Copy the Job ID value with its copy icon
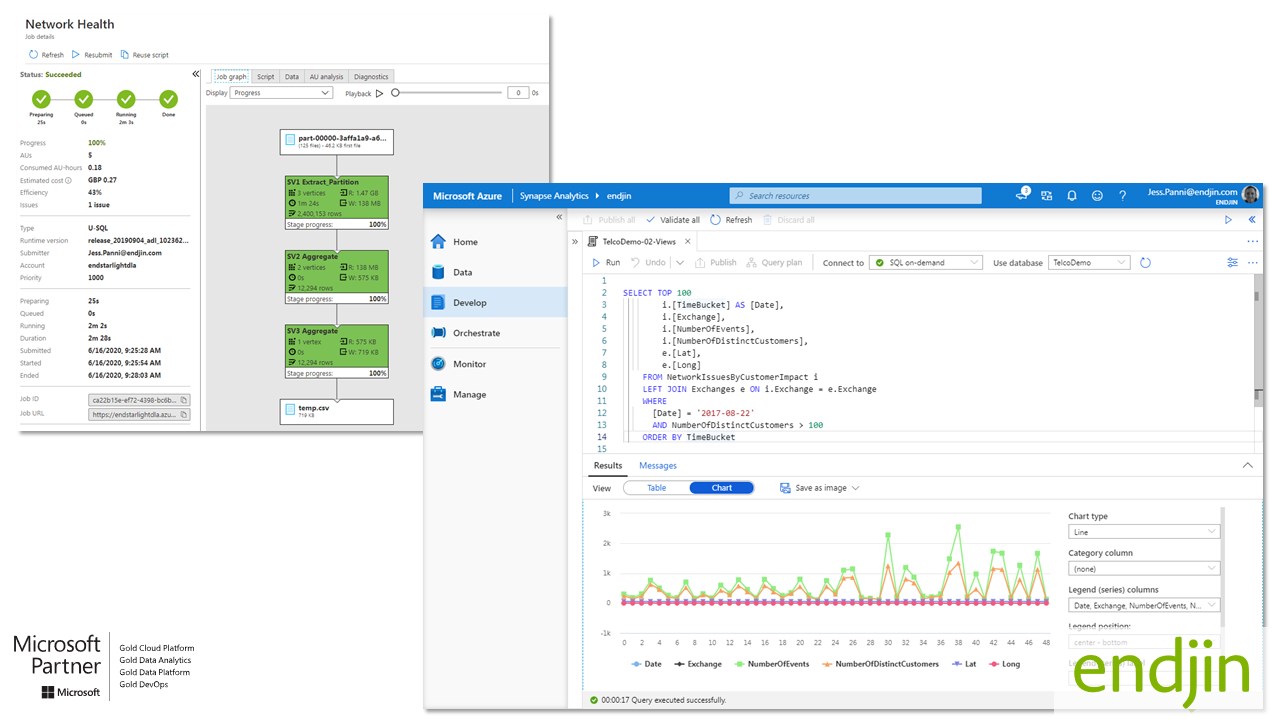 tap(184, 400)
